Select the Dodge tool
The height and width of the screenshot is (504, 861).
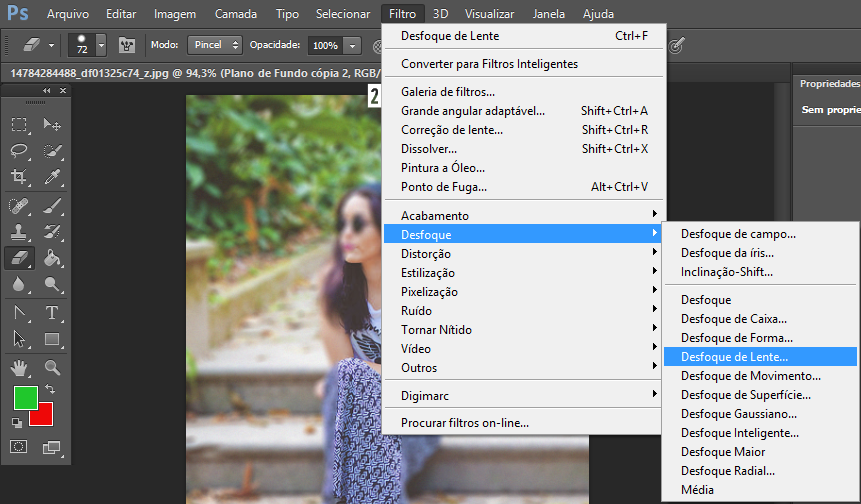point(52,284)
